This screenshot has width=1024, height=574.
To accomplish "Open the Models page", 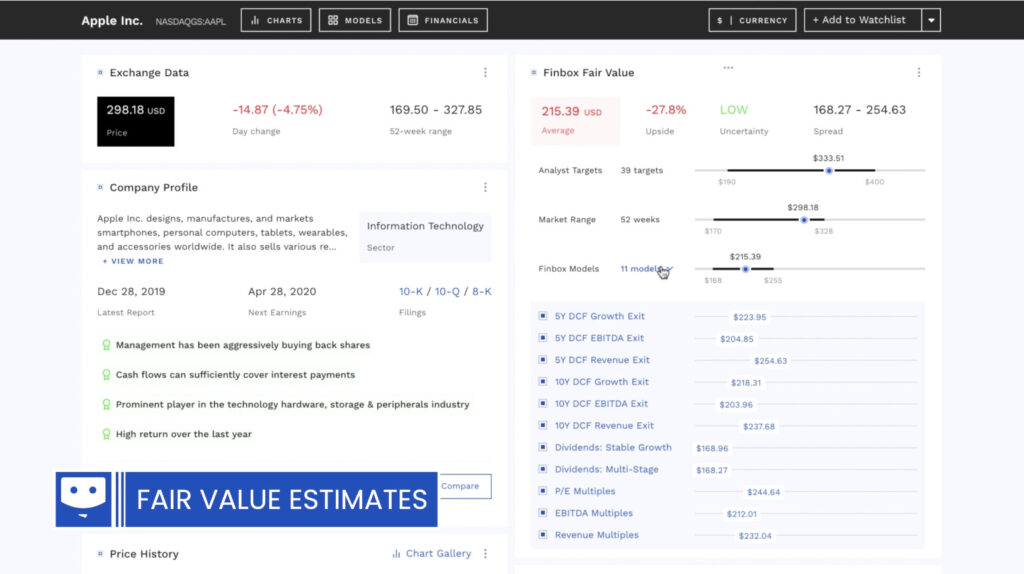I will click(355, 20).
